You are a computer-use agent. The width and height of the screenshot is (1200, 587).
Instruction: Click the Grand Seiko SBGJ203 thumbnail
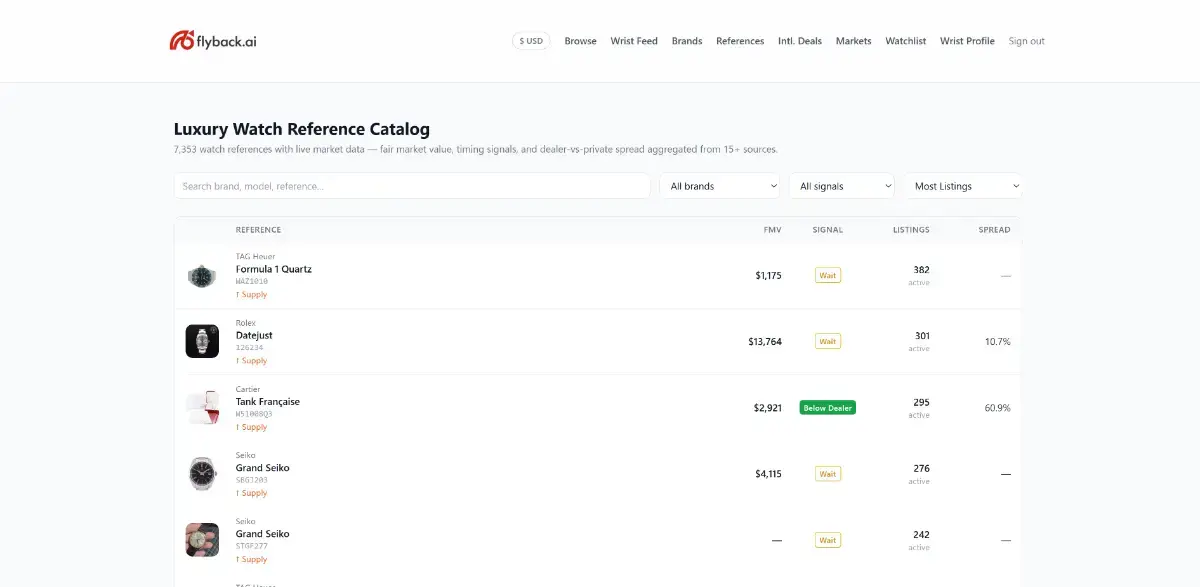202,473
